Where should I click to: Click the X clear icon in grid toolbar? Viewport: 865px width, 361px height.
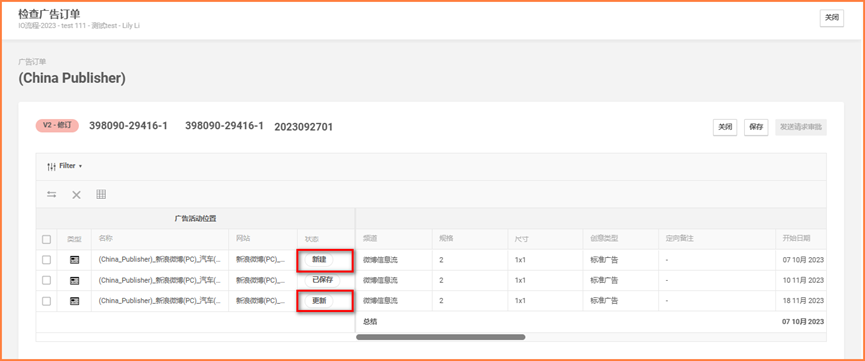tap(76, 194)
